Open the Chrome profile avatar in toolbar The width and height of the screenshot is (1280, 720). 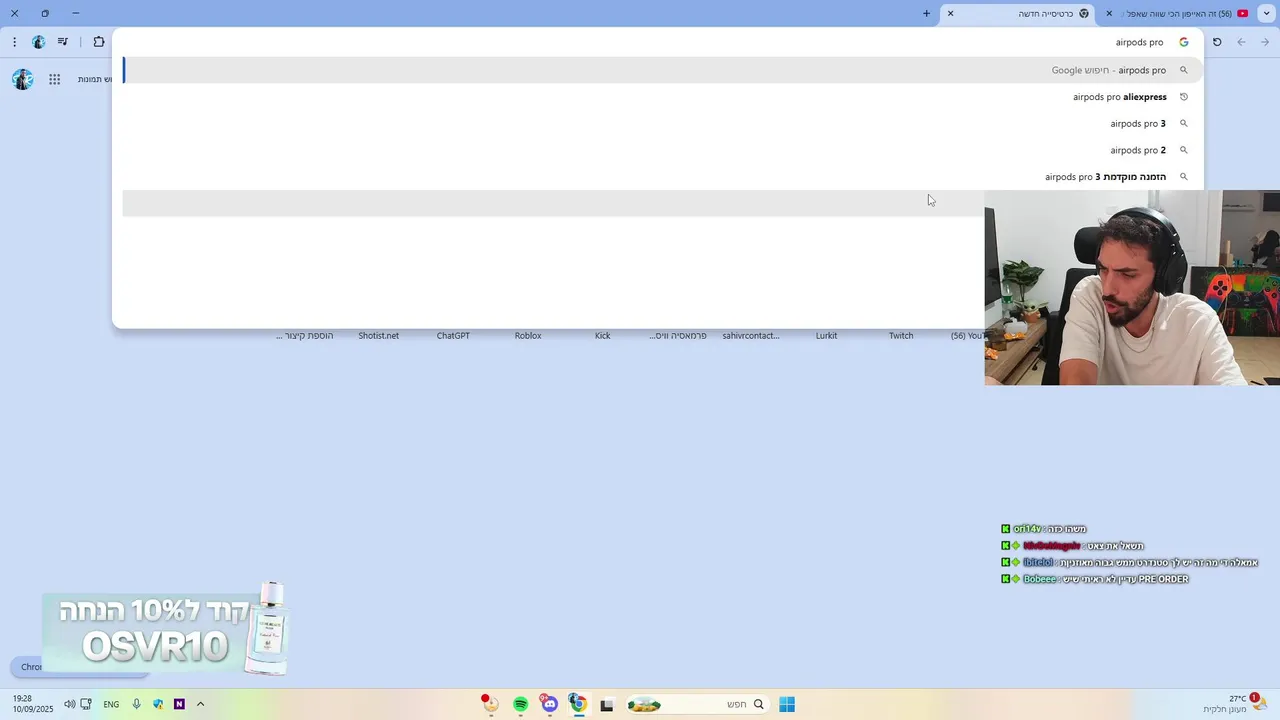click(x=38, y=42)
